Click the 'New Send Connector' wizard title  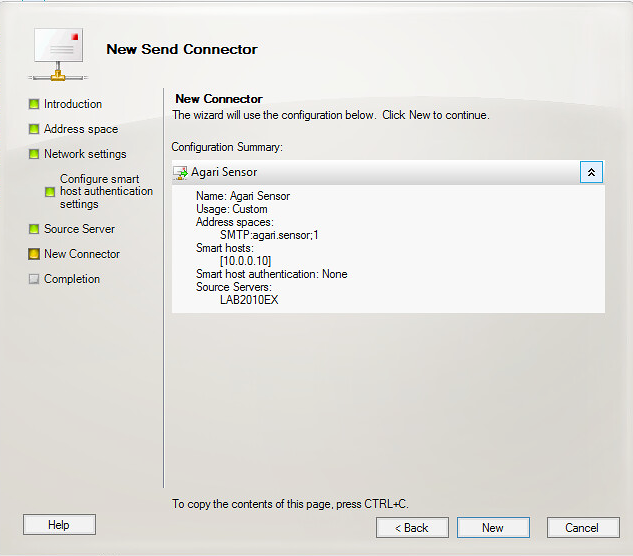(x=182, y=49)
